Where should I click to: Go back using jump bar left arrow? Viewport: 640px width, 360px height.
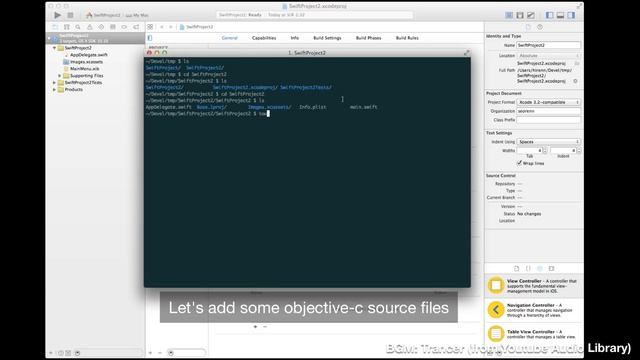coord(162,27)
